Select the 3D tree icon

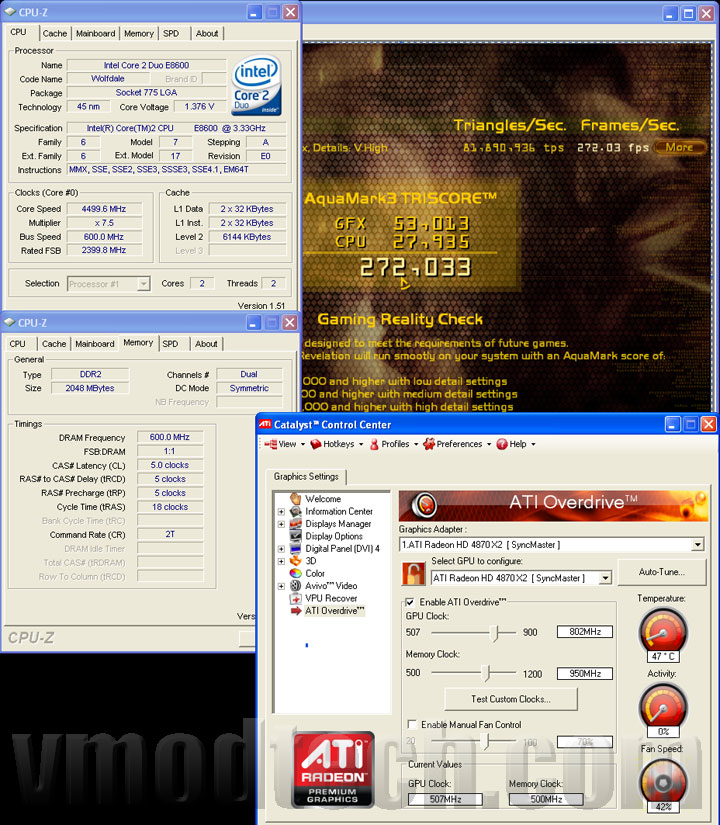pyautogui.click(x=296, y=561)
